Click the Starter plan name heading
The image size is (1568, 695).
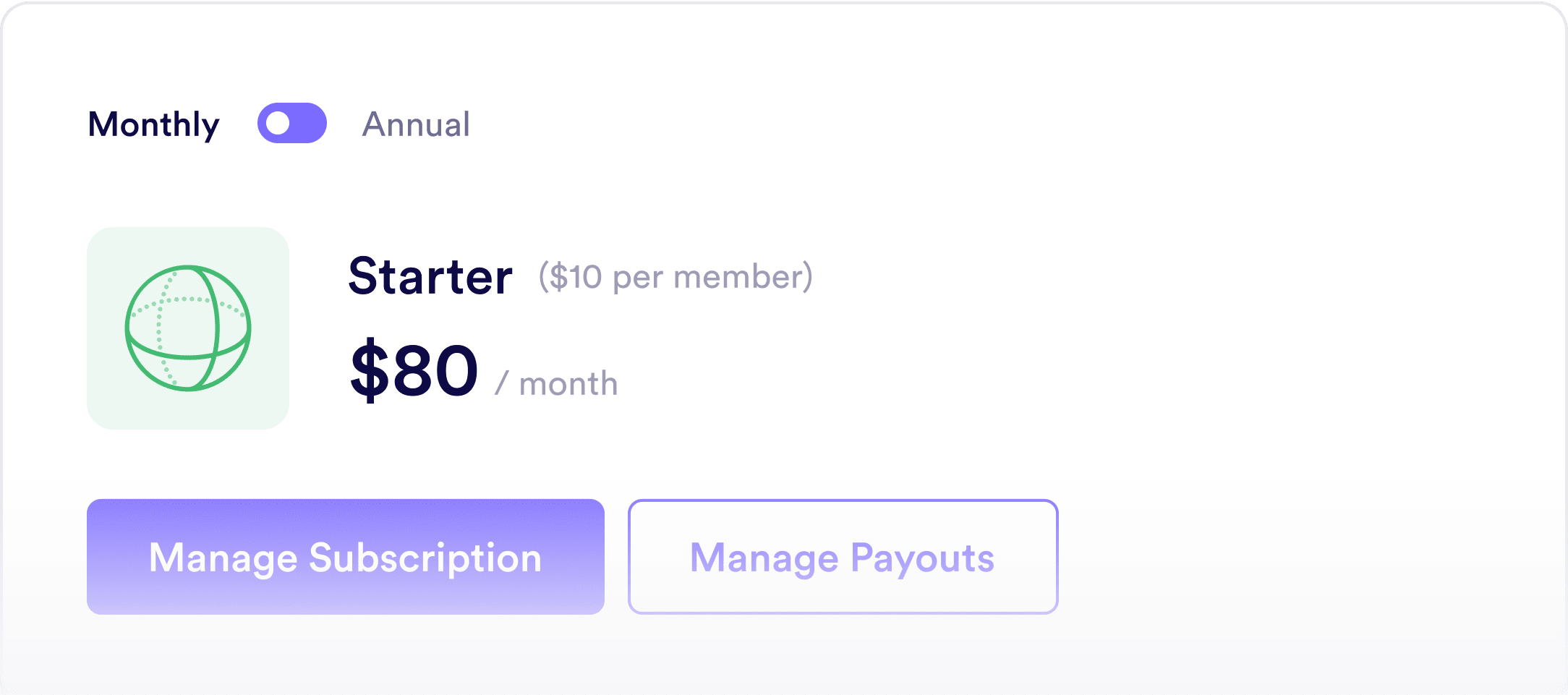click(430, 276)
